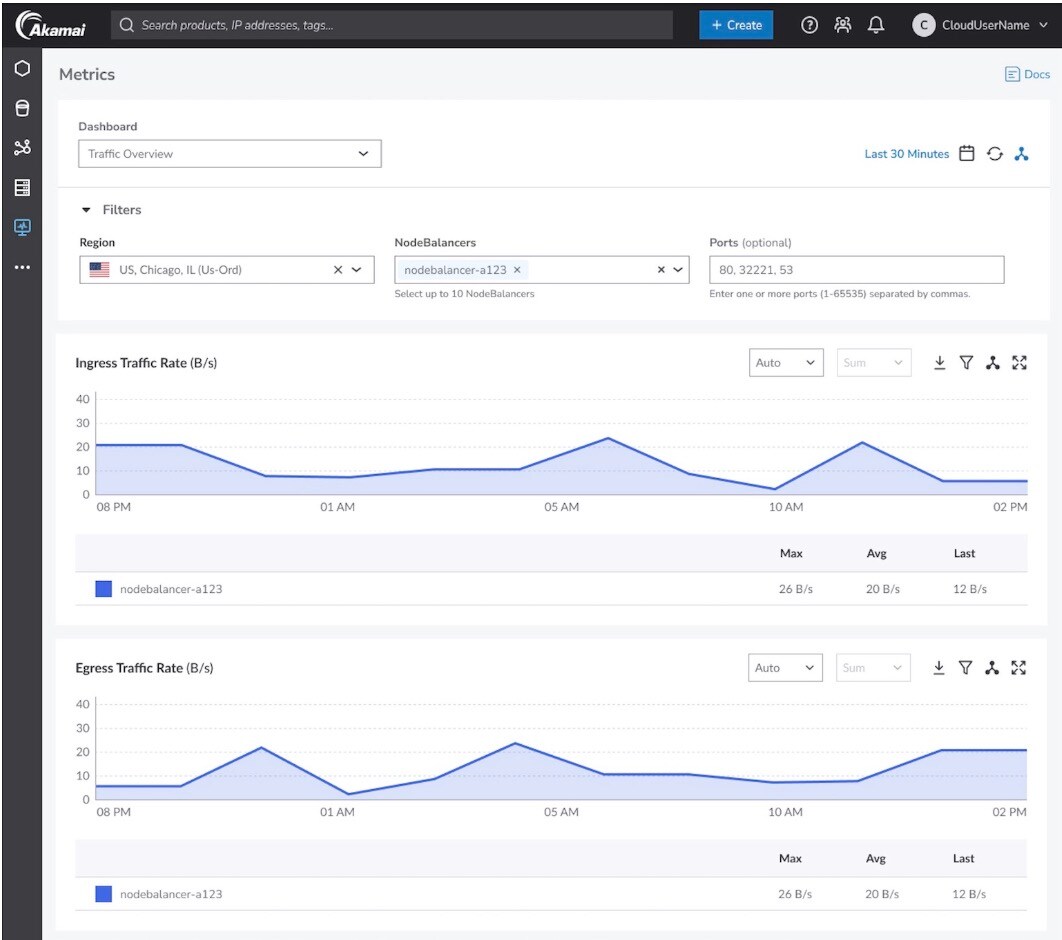1062x940 pixels.
Task: Open the Auto interval dropdown on the Ingress chart
Action: (786, 363)
